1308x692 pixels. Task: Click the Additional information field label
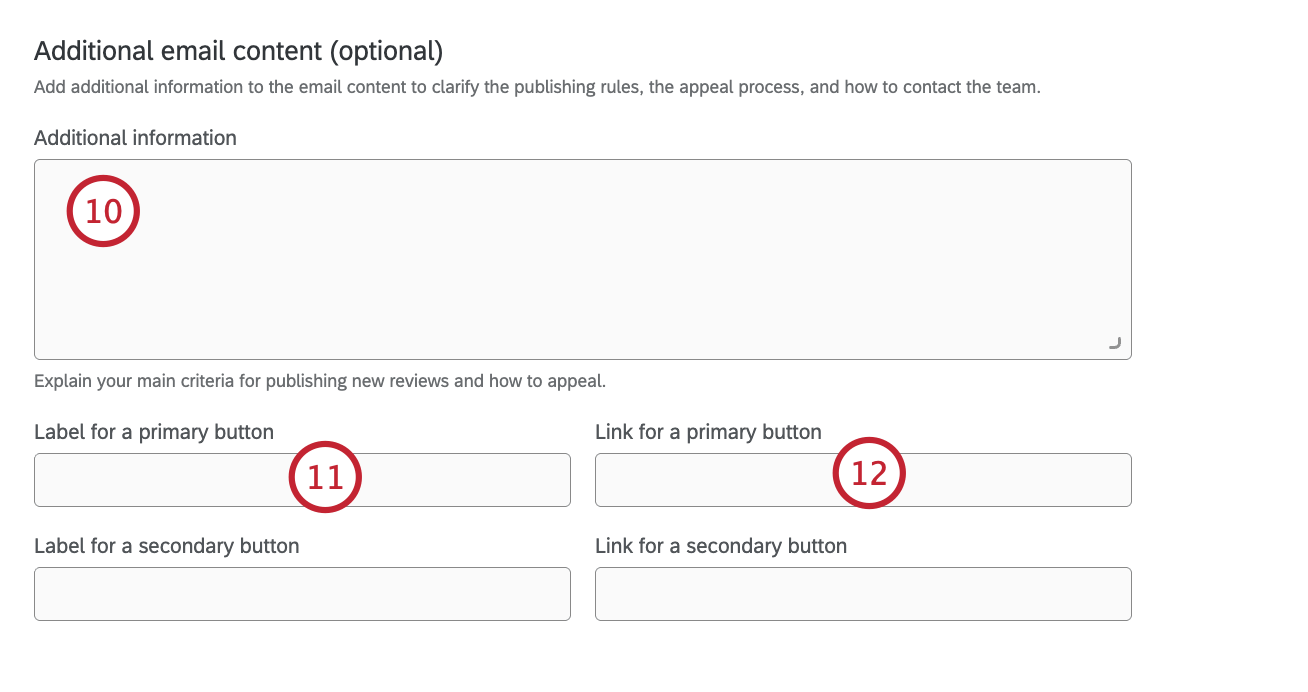pyautogui.click(x=135, y=137)
